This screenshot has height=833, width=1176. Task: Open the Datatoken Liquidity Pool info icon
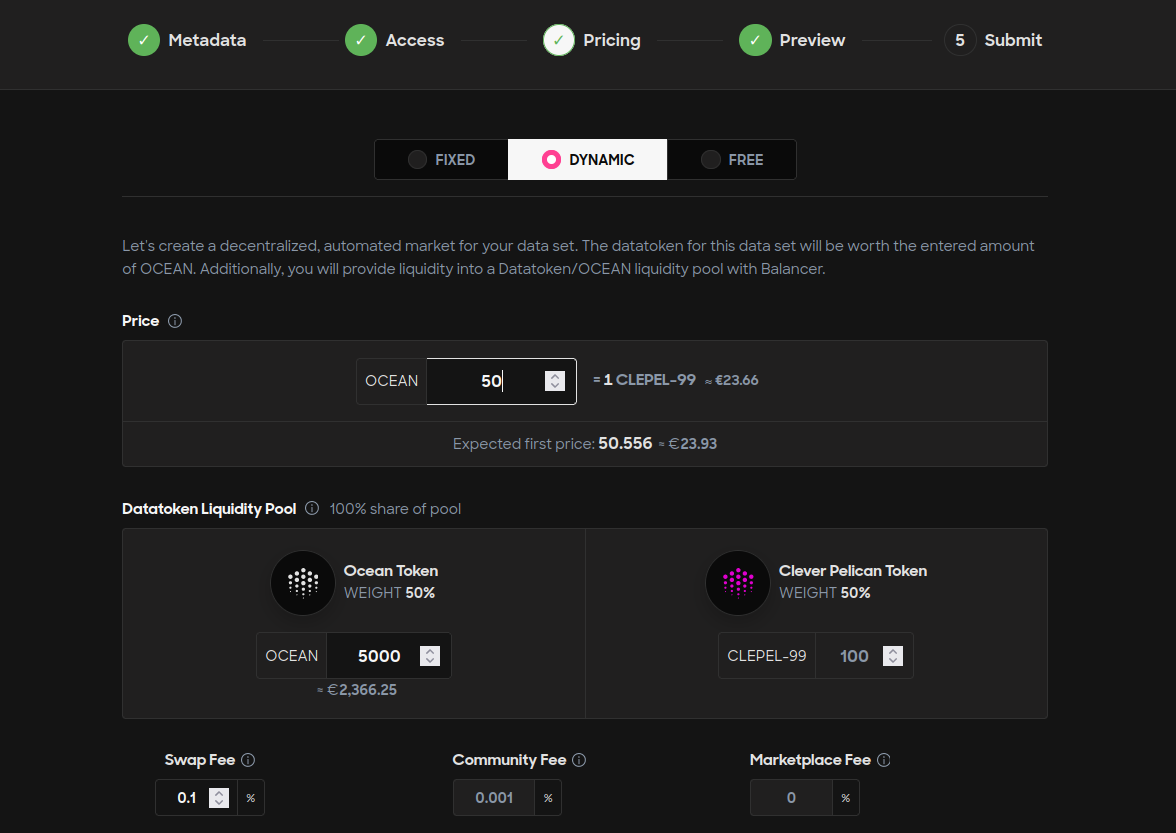(312, 508)
